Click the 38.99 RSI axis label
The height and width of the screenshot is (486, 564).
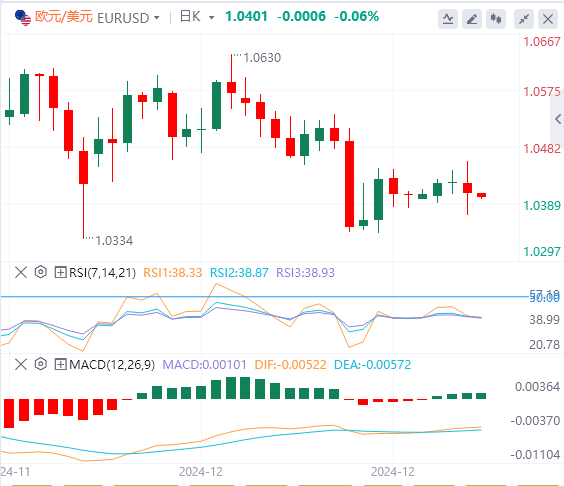click(x=544, y=319)
